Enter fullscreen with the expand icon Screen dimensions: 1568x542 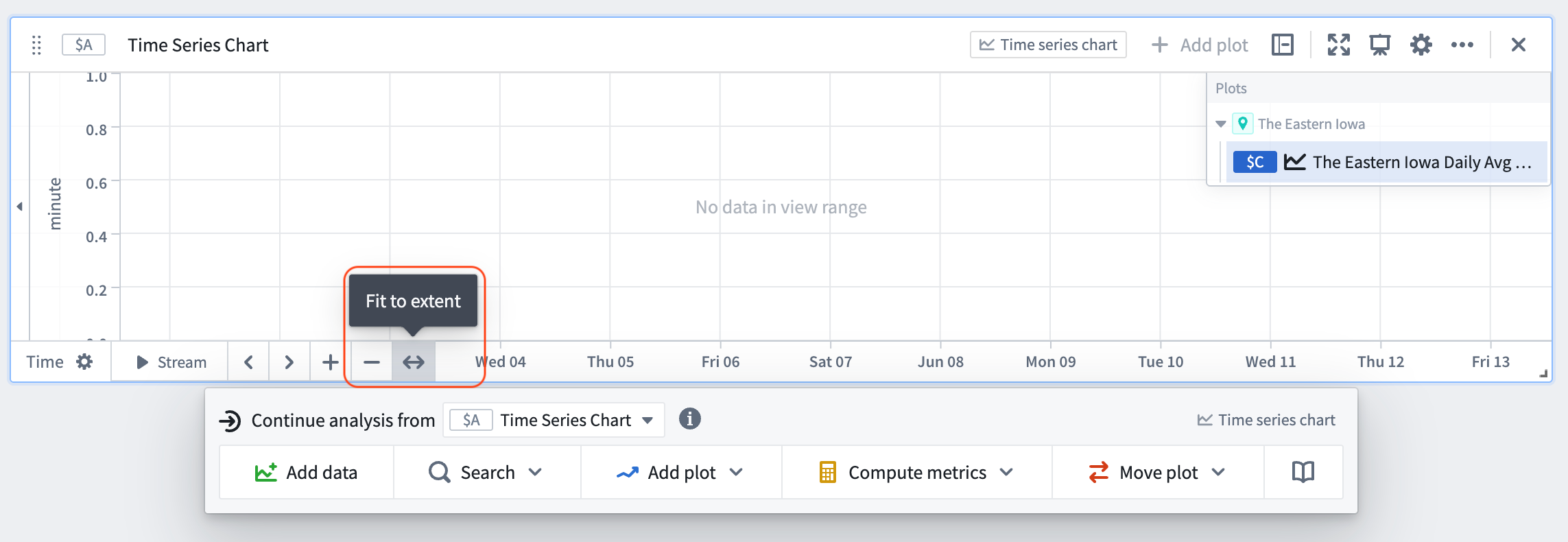(x=1338, y=44)
